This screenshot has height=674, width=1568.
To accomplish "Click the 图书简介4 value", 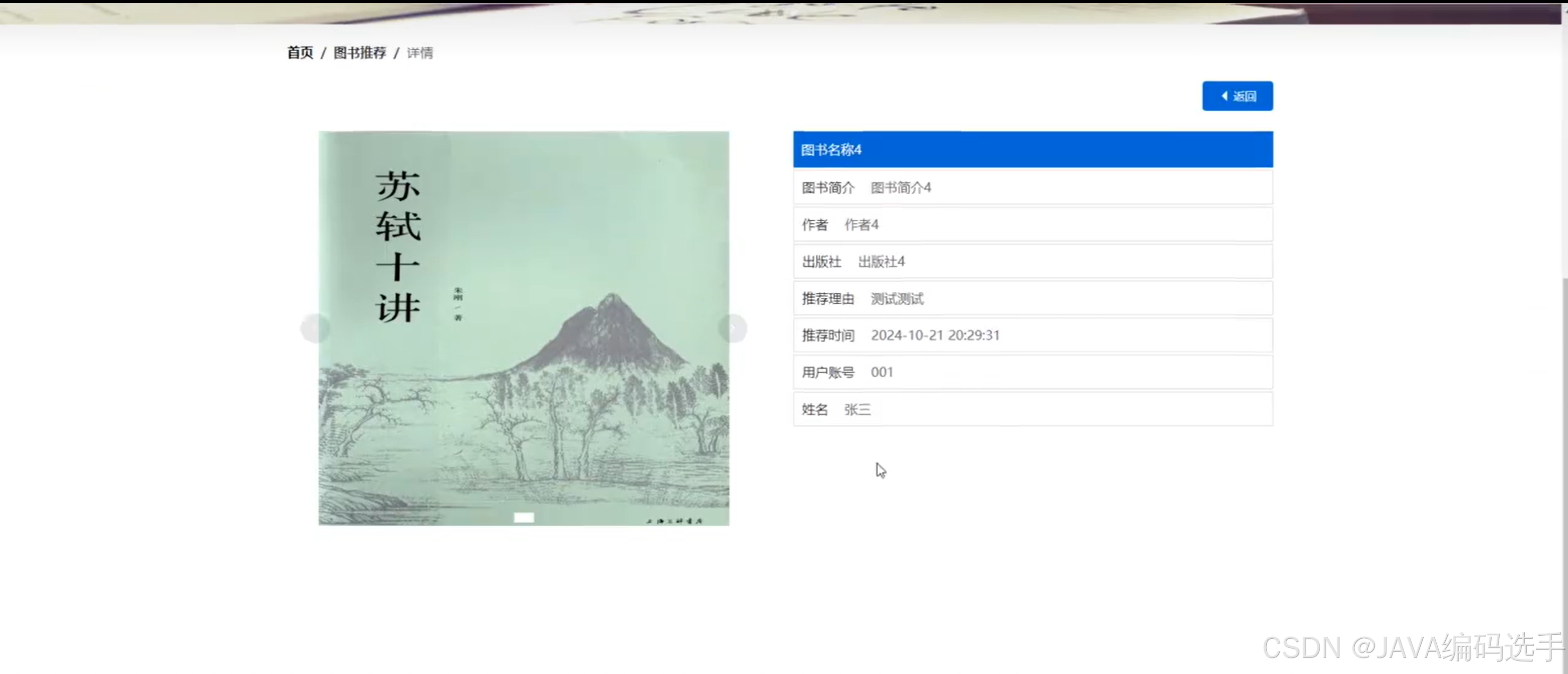I will pyautogui.click(x=900, y=188).
